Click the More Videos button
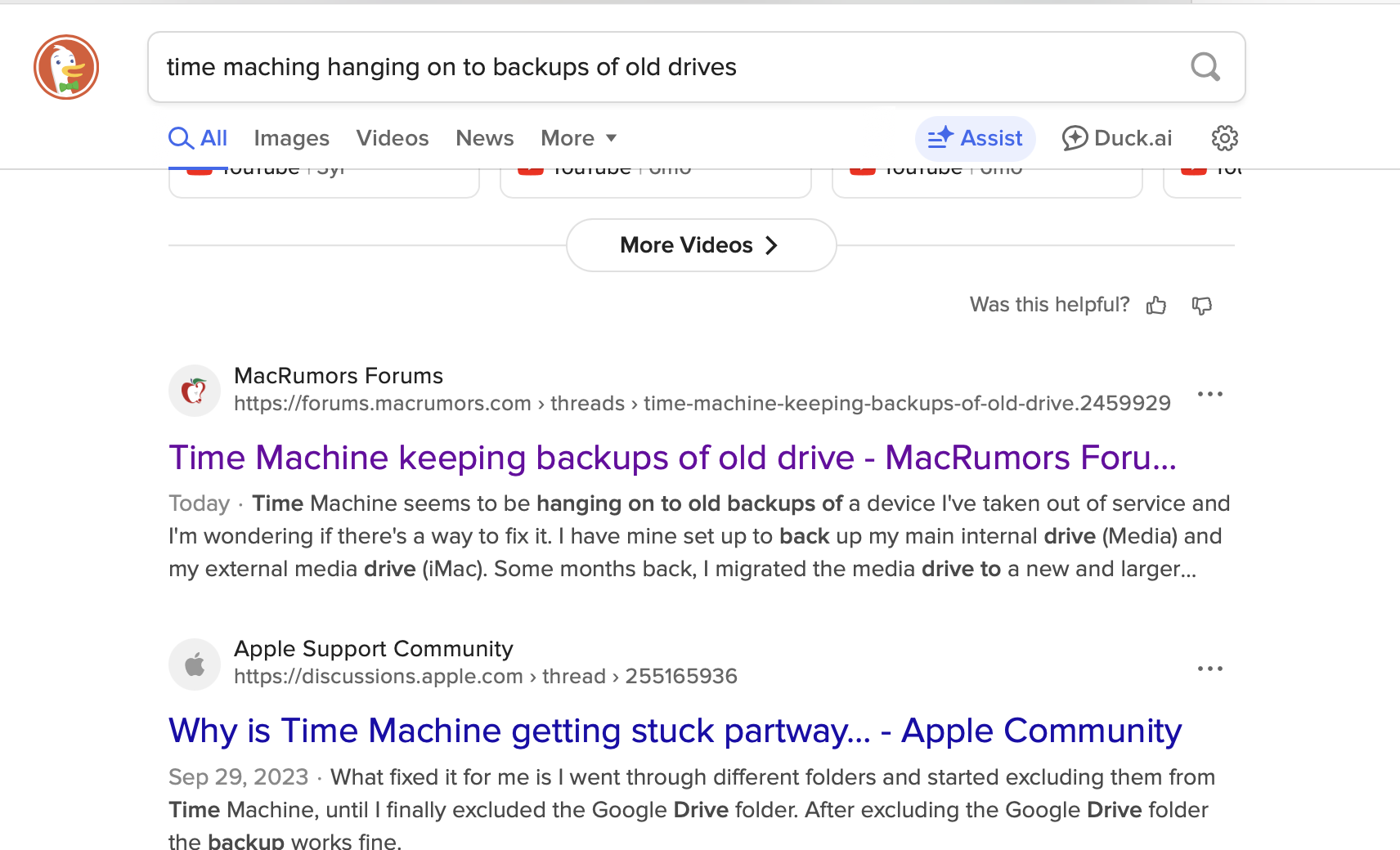1400x850 pixels. 701,245
